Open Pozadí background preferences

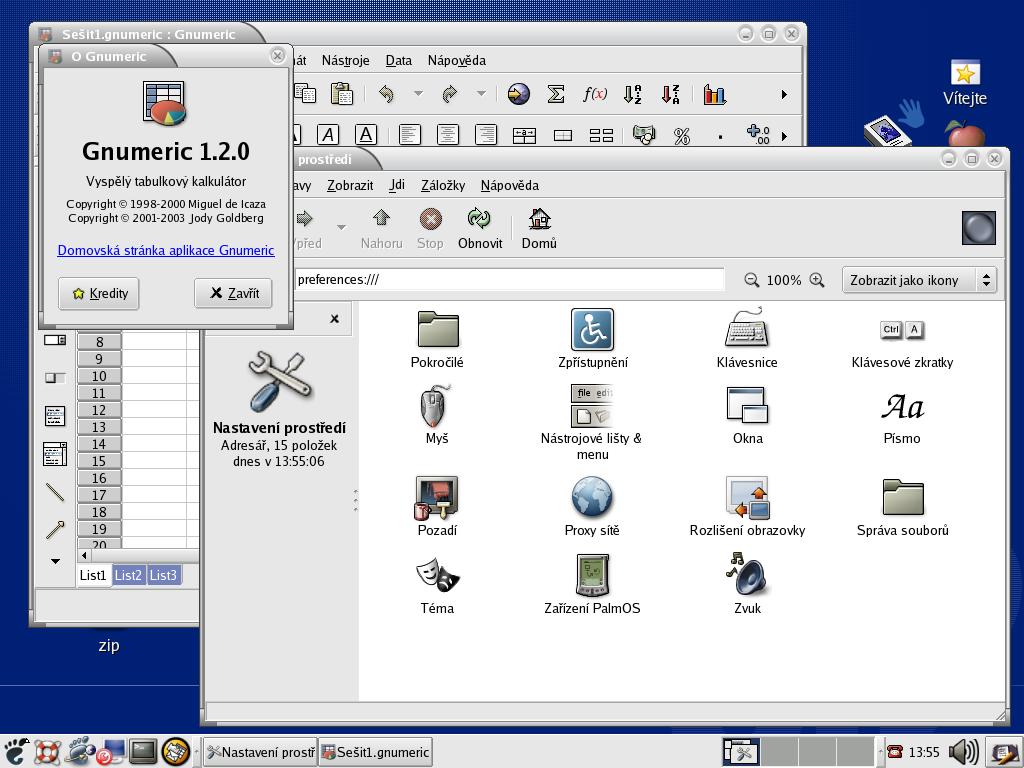pos(437,507)
